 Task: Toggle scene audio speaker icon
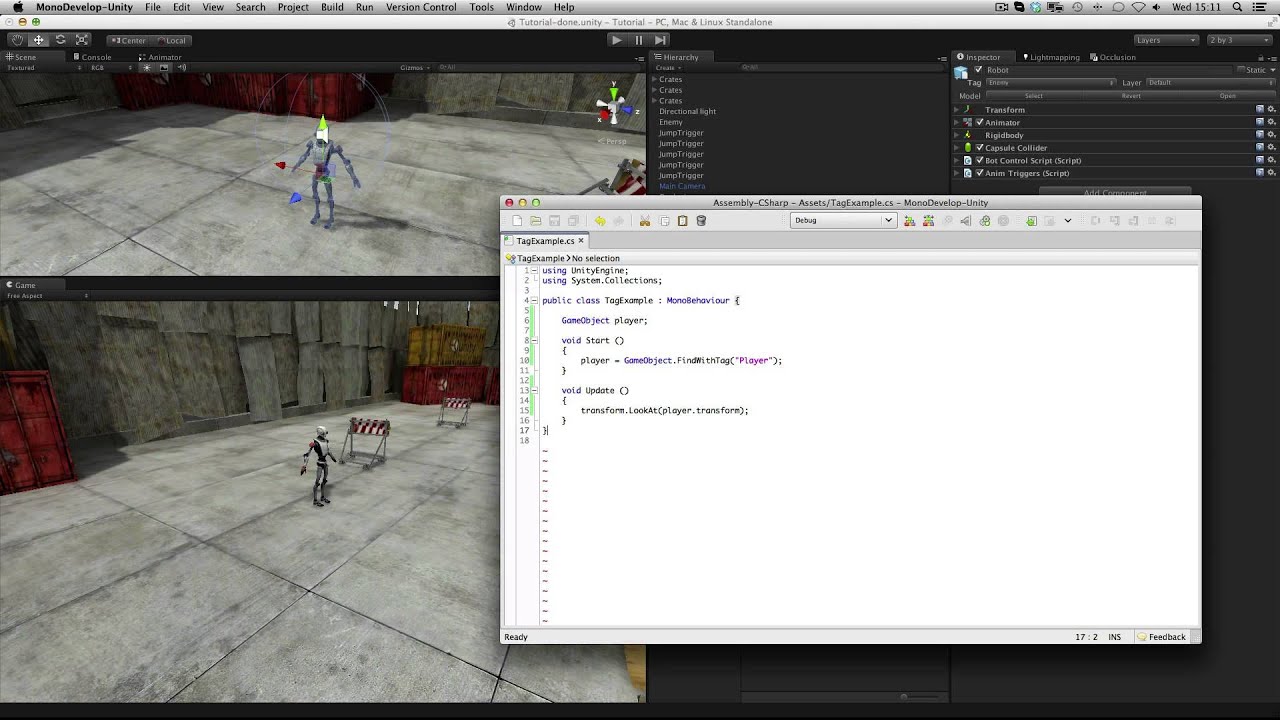181,68
